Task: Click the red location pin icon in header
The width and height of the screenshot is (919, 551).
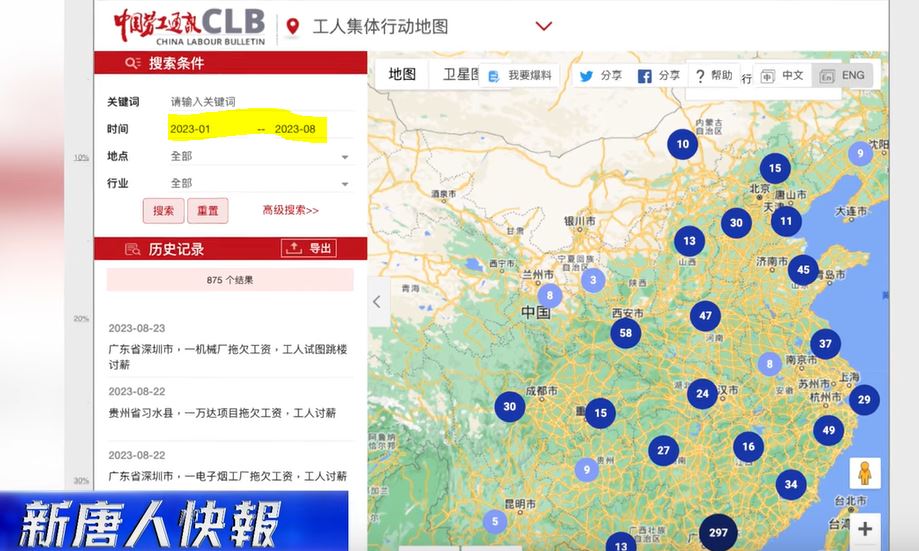Action: pyautogui.click(x=292, y=26)
